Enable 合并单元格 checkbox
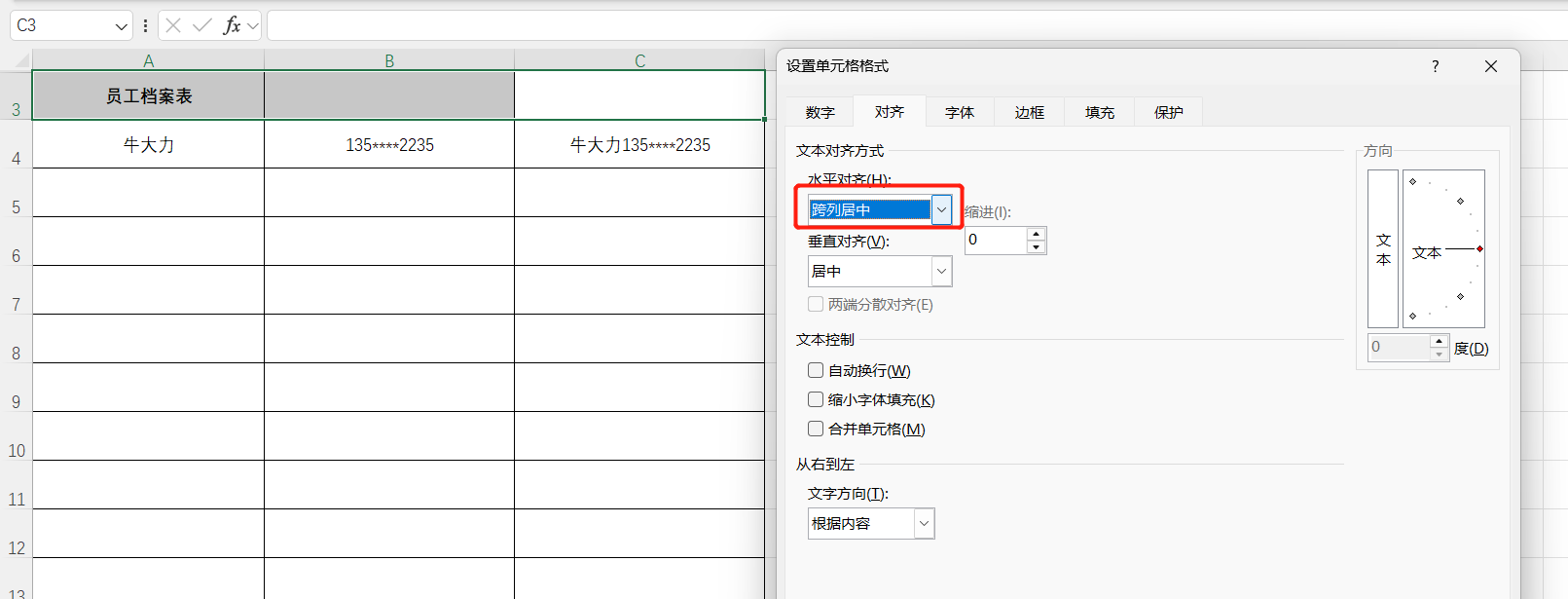The width and height of the screenshot is (1568, 599). (816, 429)
